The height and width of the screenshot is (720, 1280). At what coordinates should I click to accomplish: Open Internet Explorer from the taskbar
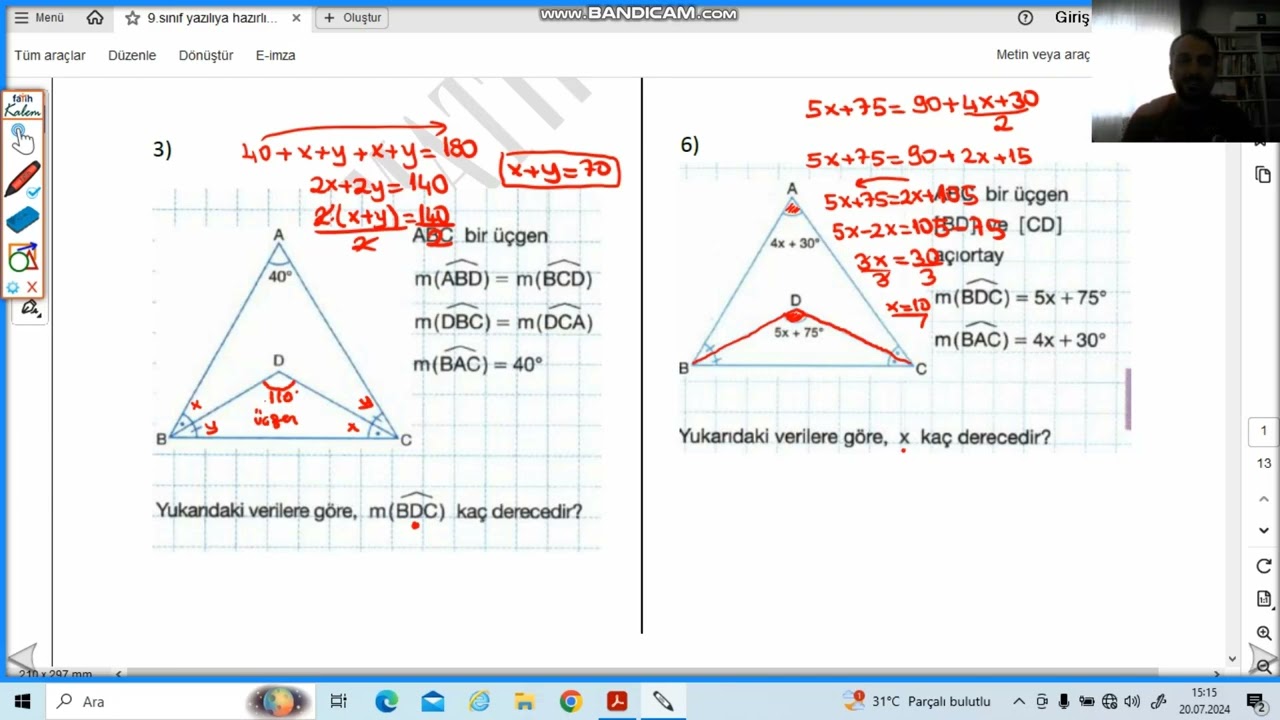point(479,701)
